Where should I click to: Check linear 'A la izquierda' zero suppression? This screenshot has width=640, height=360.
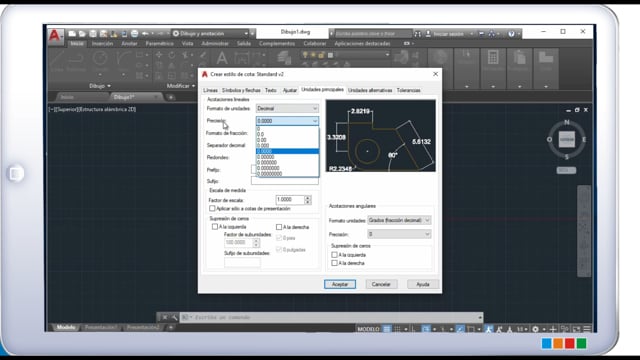[215, 227]
